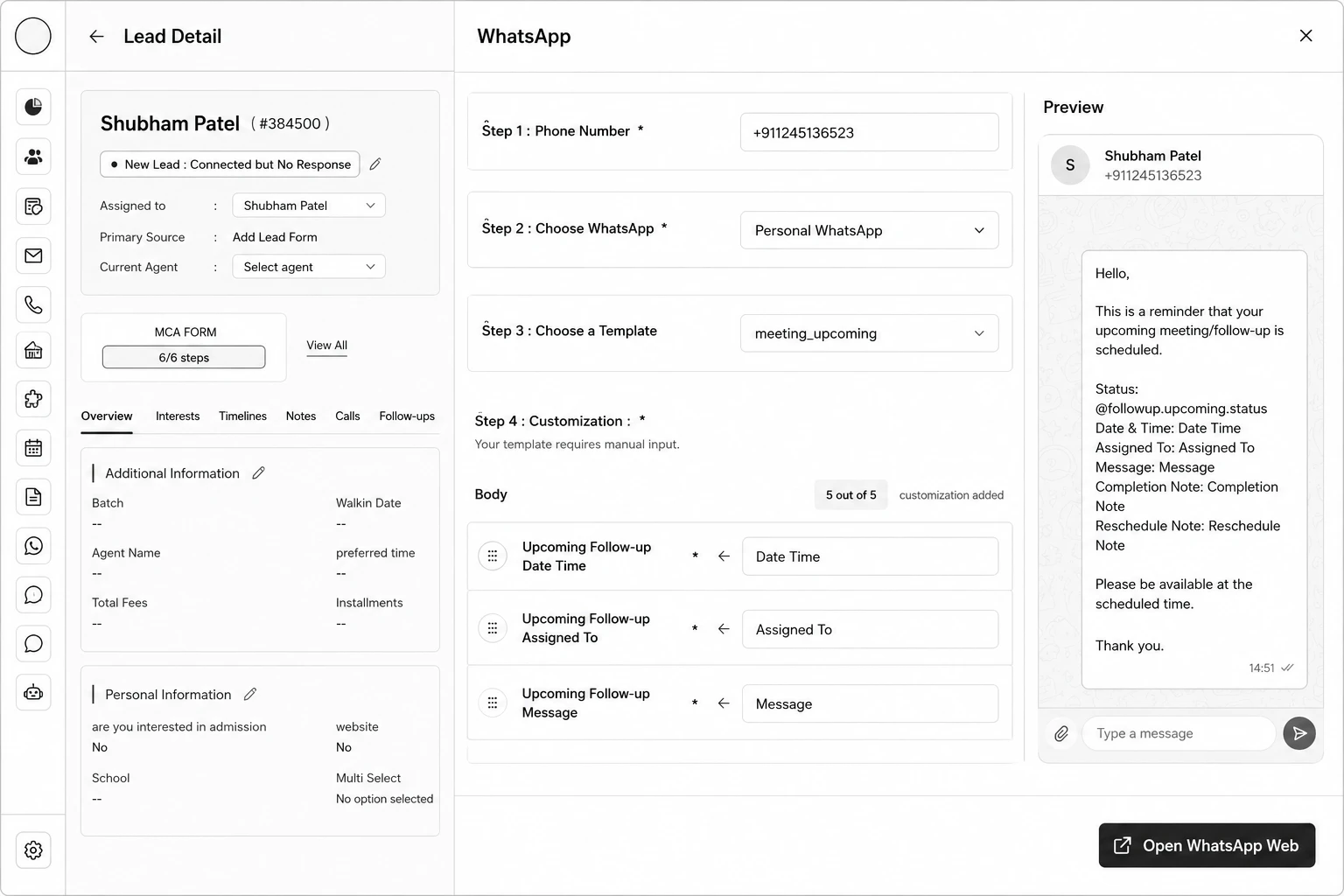Click the Open WhatsApp Web button
The height and width of the screenshot is (896, 1344).
pos(1207,845)
